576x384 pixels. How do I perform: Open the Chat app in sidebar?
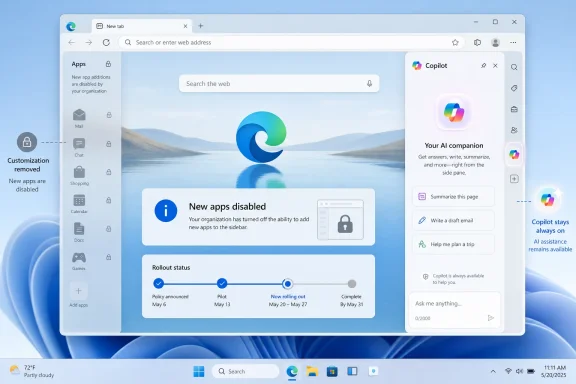pyautogui.click(x=79, y=147)
